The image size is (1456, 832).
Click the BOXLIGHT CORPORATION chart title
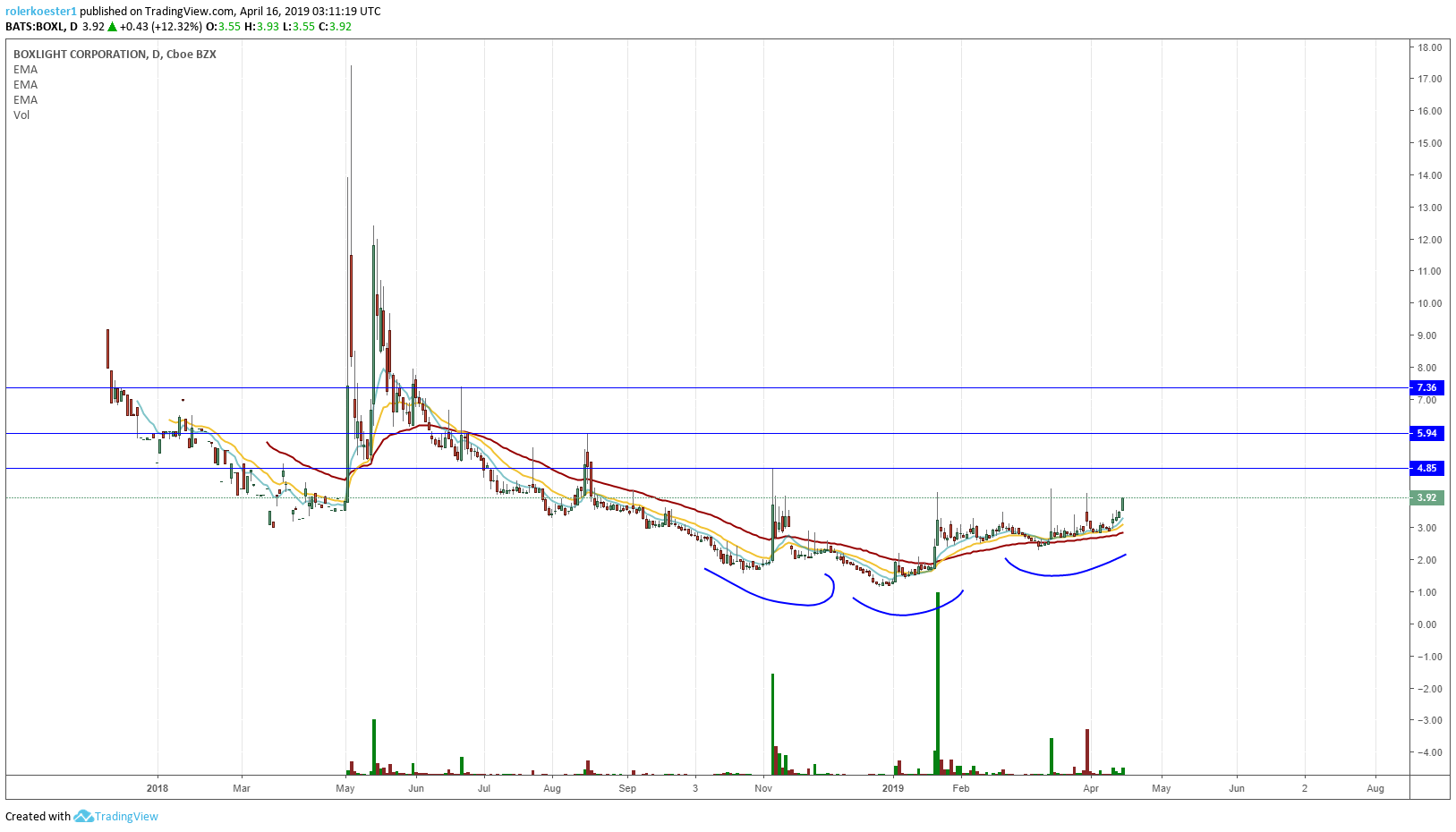(115, 55)
